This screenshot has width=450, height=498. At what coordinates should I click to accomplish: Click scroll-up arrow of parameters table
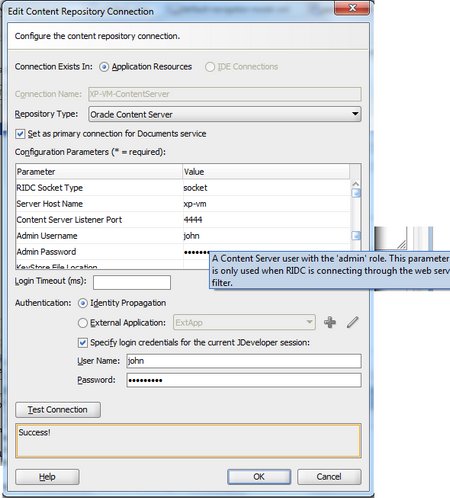(x=356, y=184)
